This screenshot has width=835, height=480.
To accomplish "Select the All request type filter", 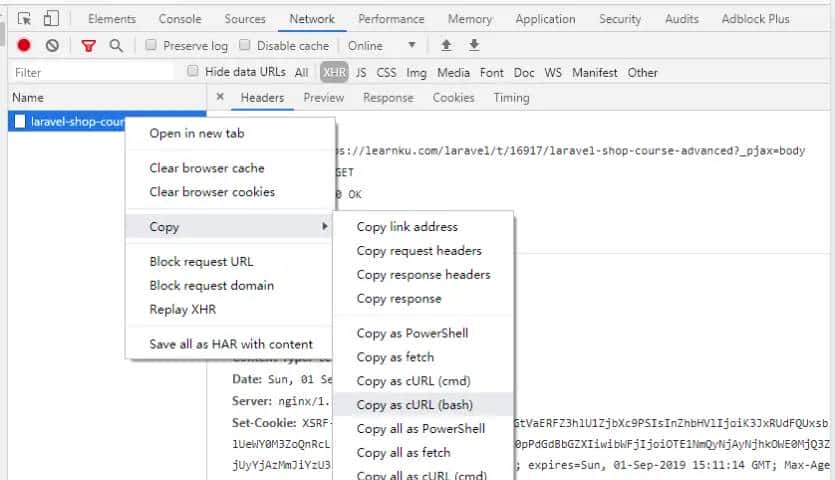I will point(301,72).
